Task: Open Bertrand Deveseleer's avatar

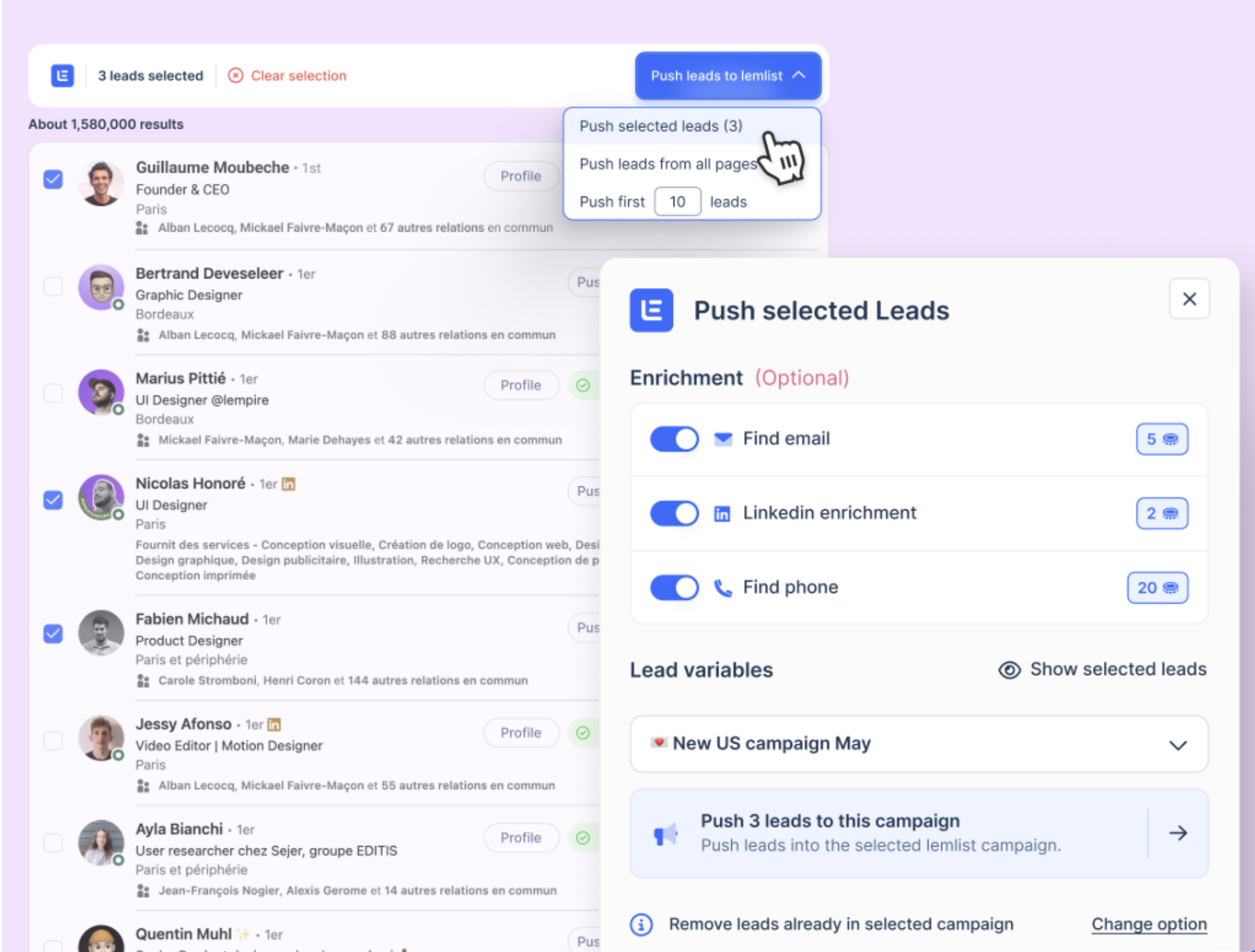Action: pos(101,287)
